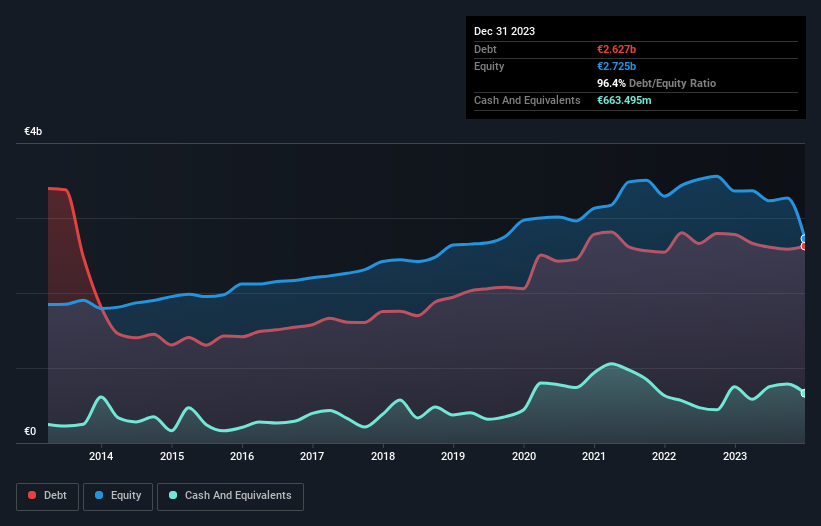Click the Dec 31 2023 tooltip date
This screenshot has width=821, height=526.
(504, 31)
